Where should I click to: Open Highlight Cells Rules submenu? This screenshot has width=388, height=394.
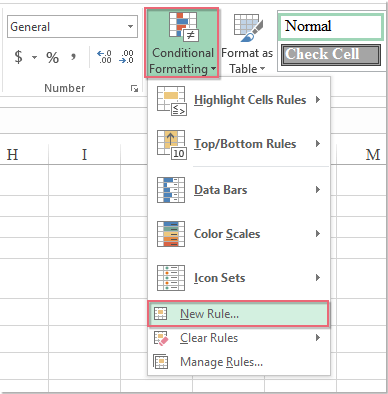[239, 100]
